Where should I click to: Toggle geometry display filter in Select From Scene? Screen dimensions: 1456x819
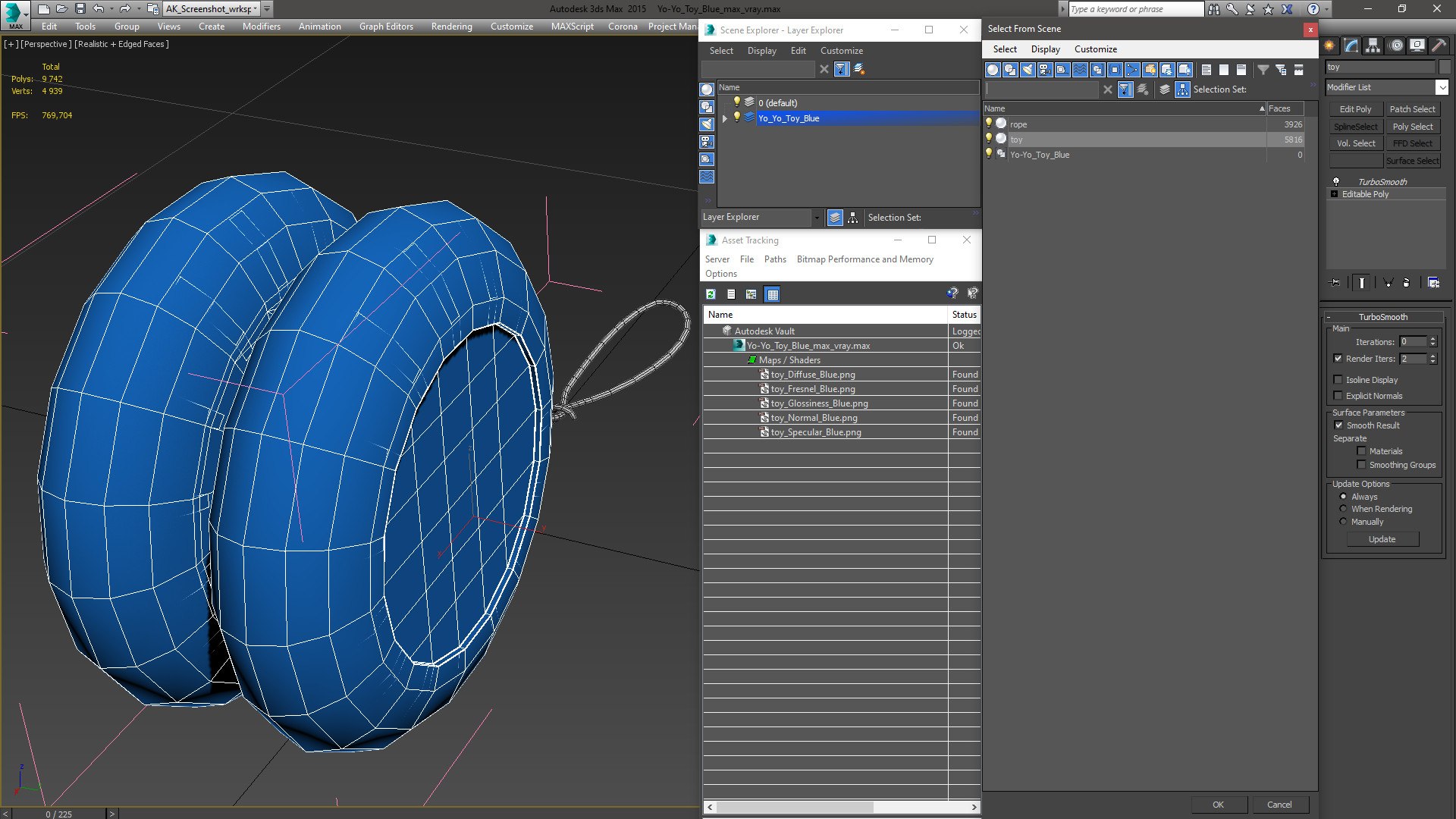tap(993, 70)
